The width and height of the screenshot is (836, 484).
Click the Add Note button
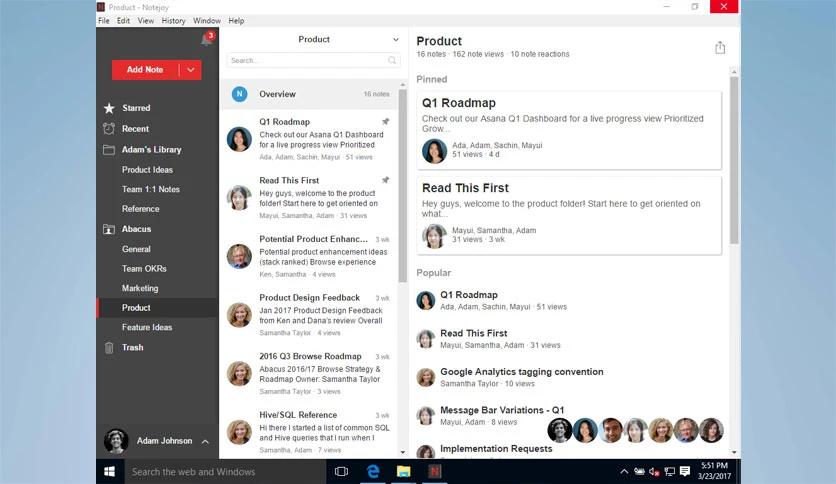145,70
